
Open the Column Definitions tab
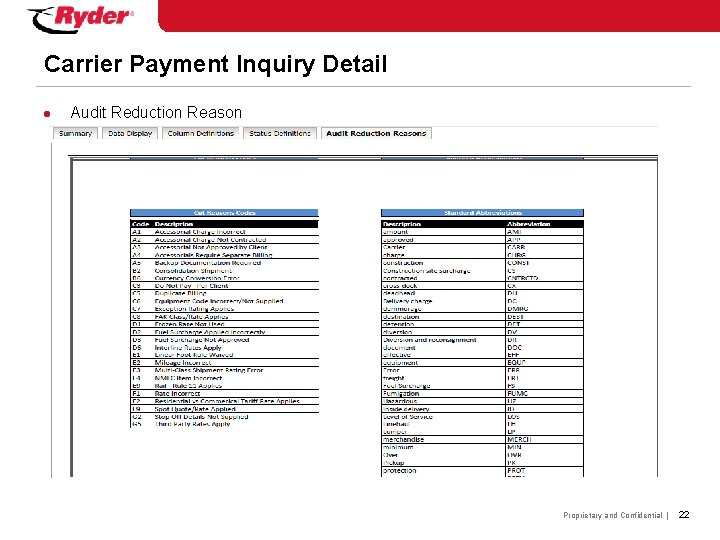[201, 134]
